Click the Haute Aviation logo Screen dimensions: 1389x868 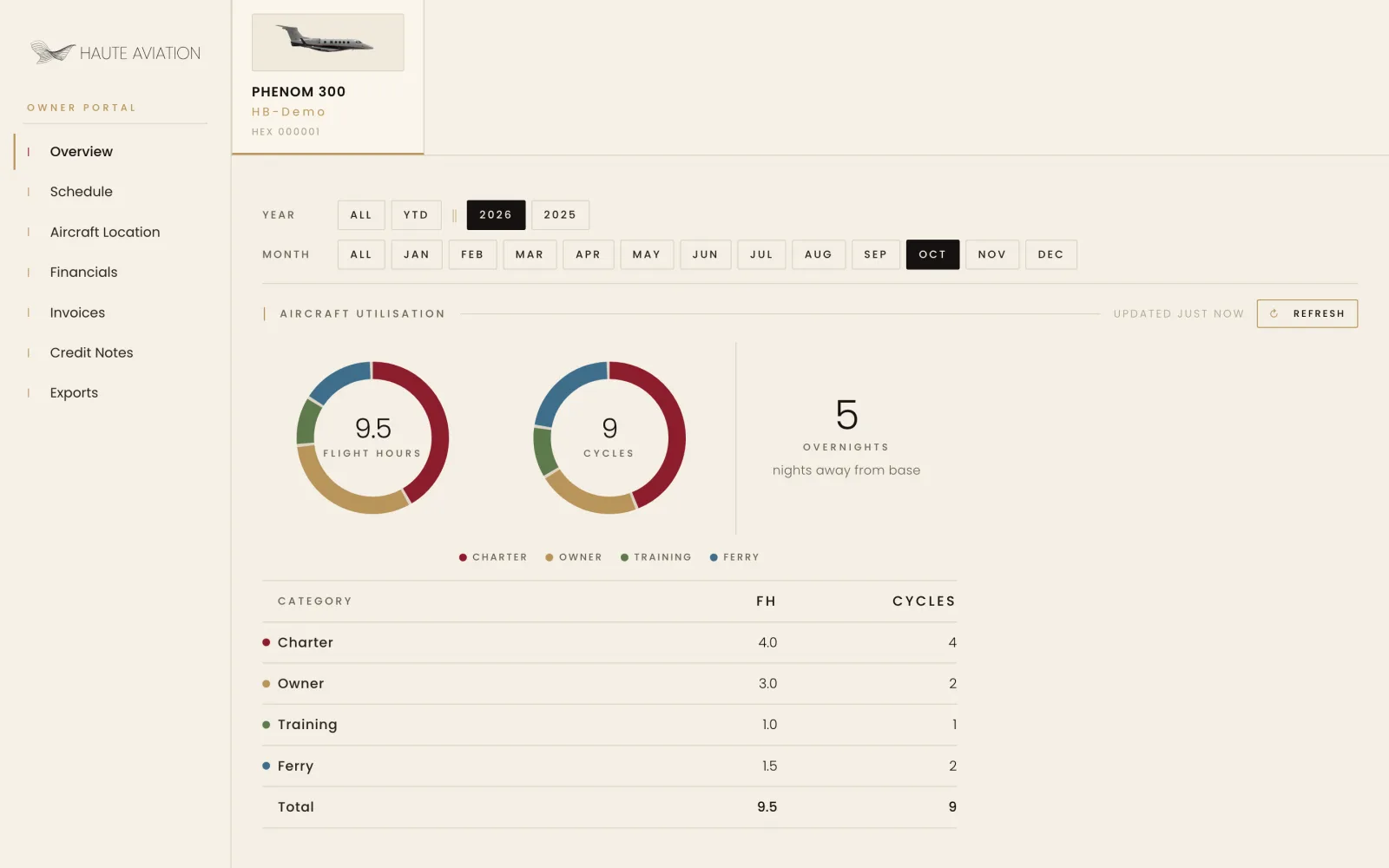click(115, 53)
